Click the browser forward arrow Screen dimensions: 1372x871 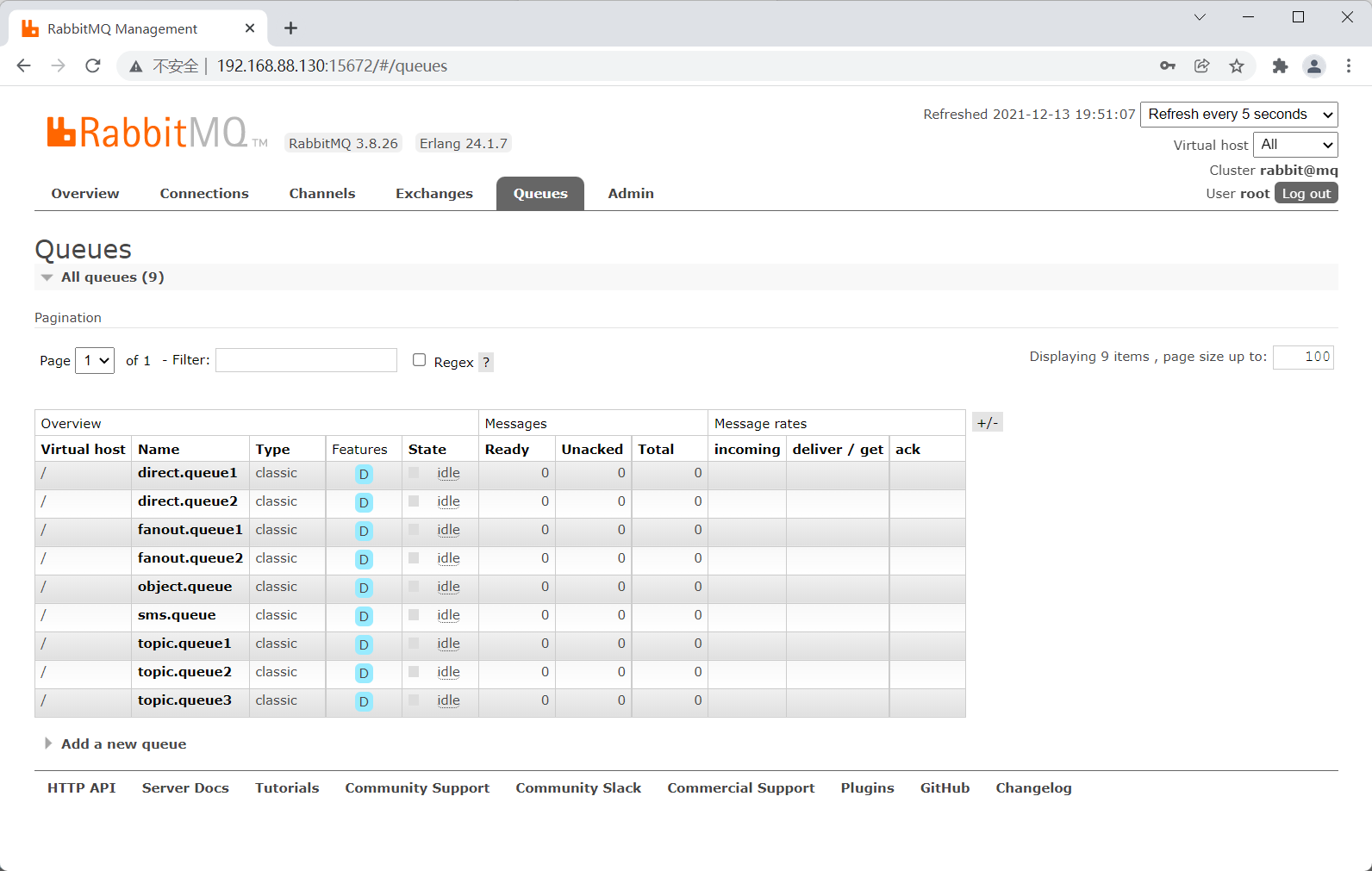59,65
